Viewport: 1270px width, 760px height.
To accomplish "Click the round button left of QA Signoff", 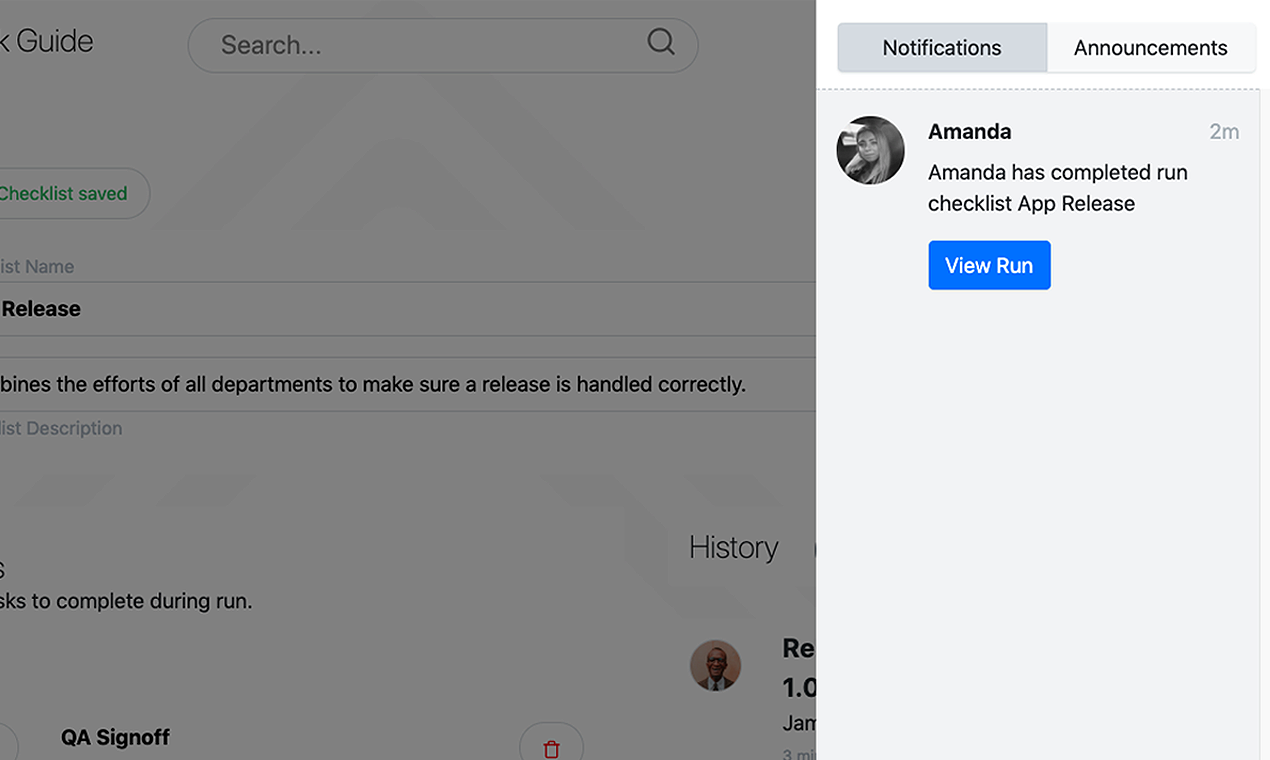I will click(x=6, y=745).
